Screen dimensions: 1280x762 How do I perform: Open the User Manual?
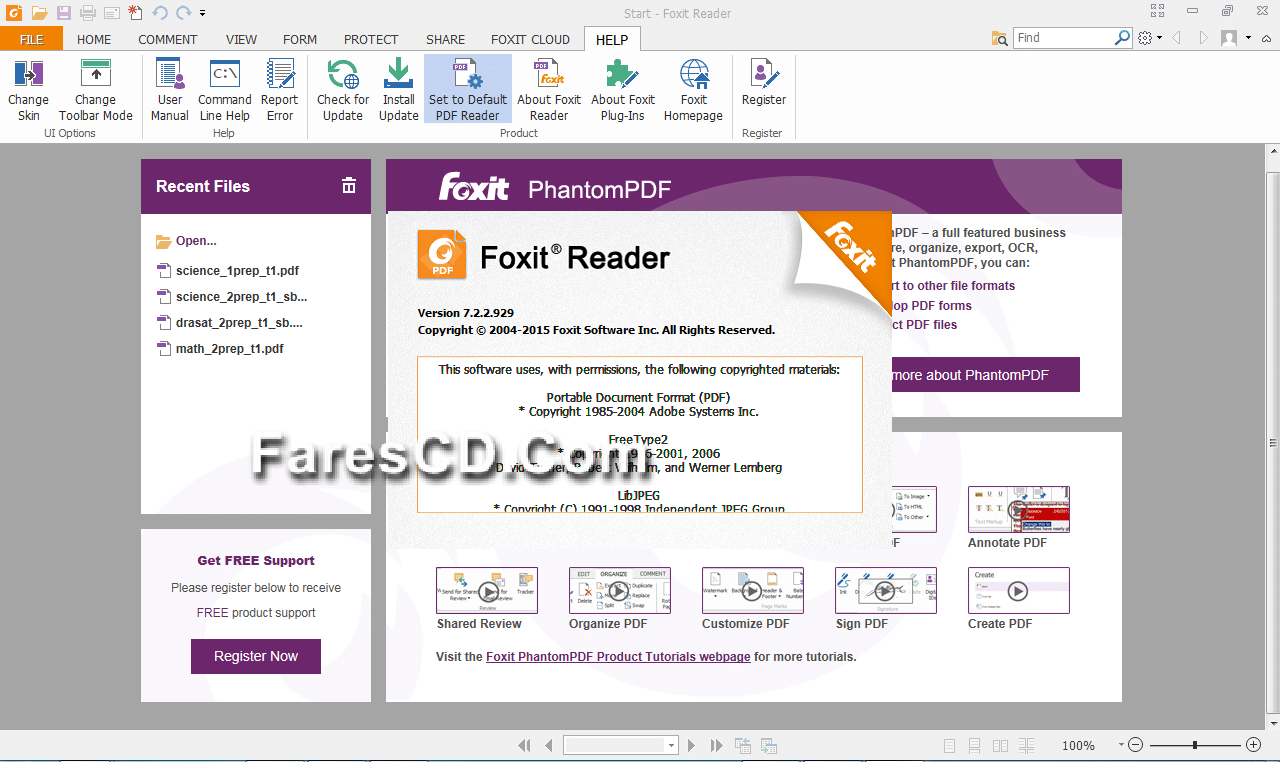[x=170, y=90]
